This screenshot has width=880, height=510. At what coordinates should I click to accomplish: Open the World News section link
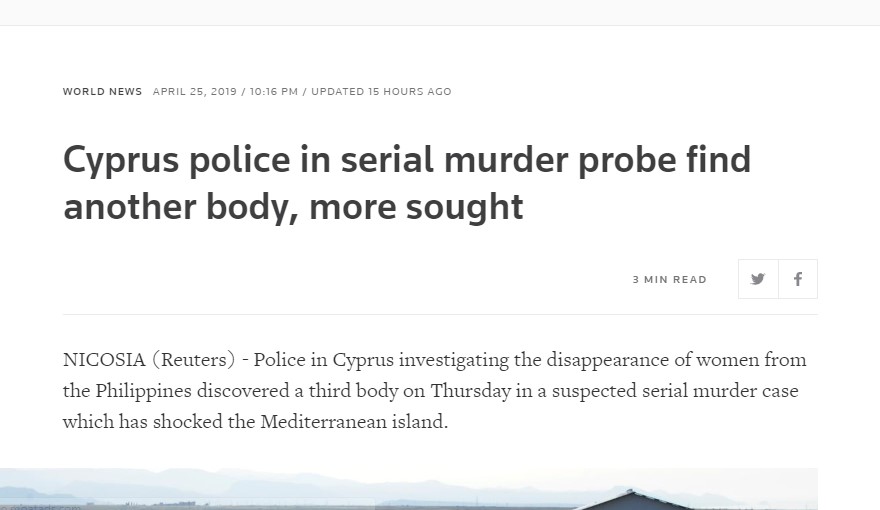pyautogui.click(x=102, y=92)
